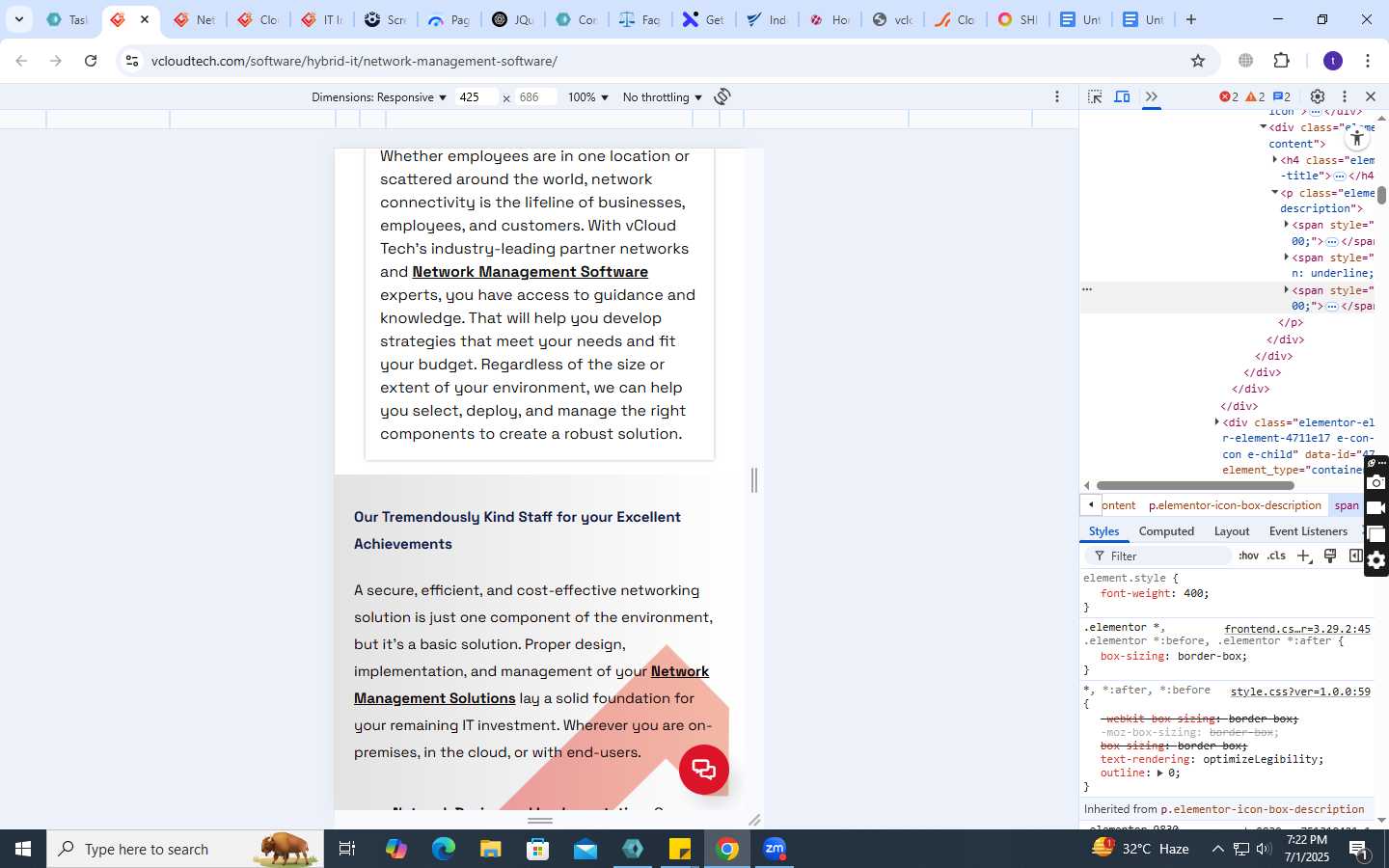Toggle the .cls classes button

click(x=1276, y=556)
